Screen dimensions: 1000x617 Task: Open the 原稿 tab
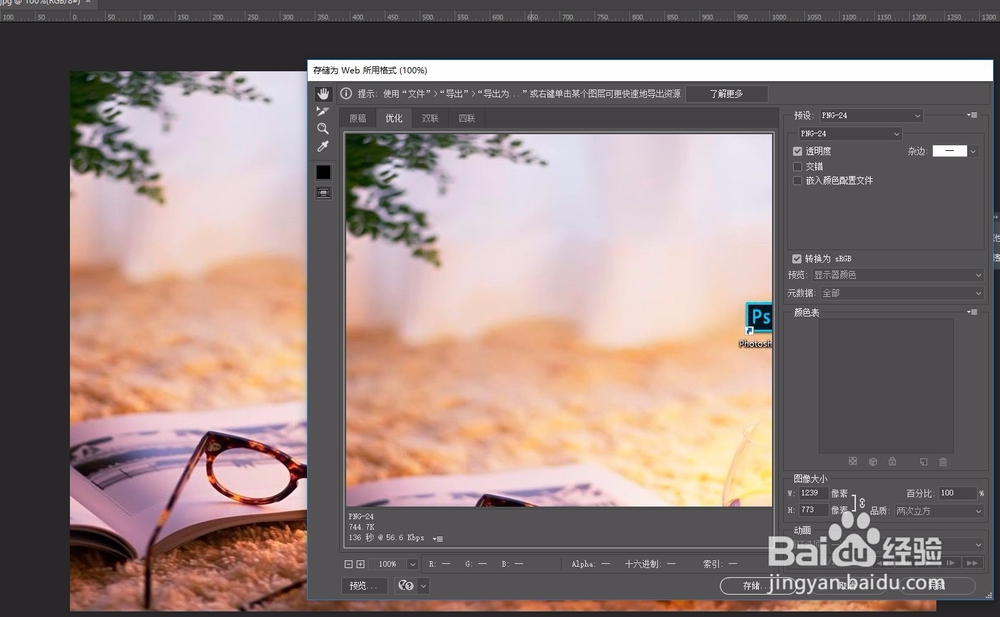(358, 118)
